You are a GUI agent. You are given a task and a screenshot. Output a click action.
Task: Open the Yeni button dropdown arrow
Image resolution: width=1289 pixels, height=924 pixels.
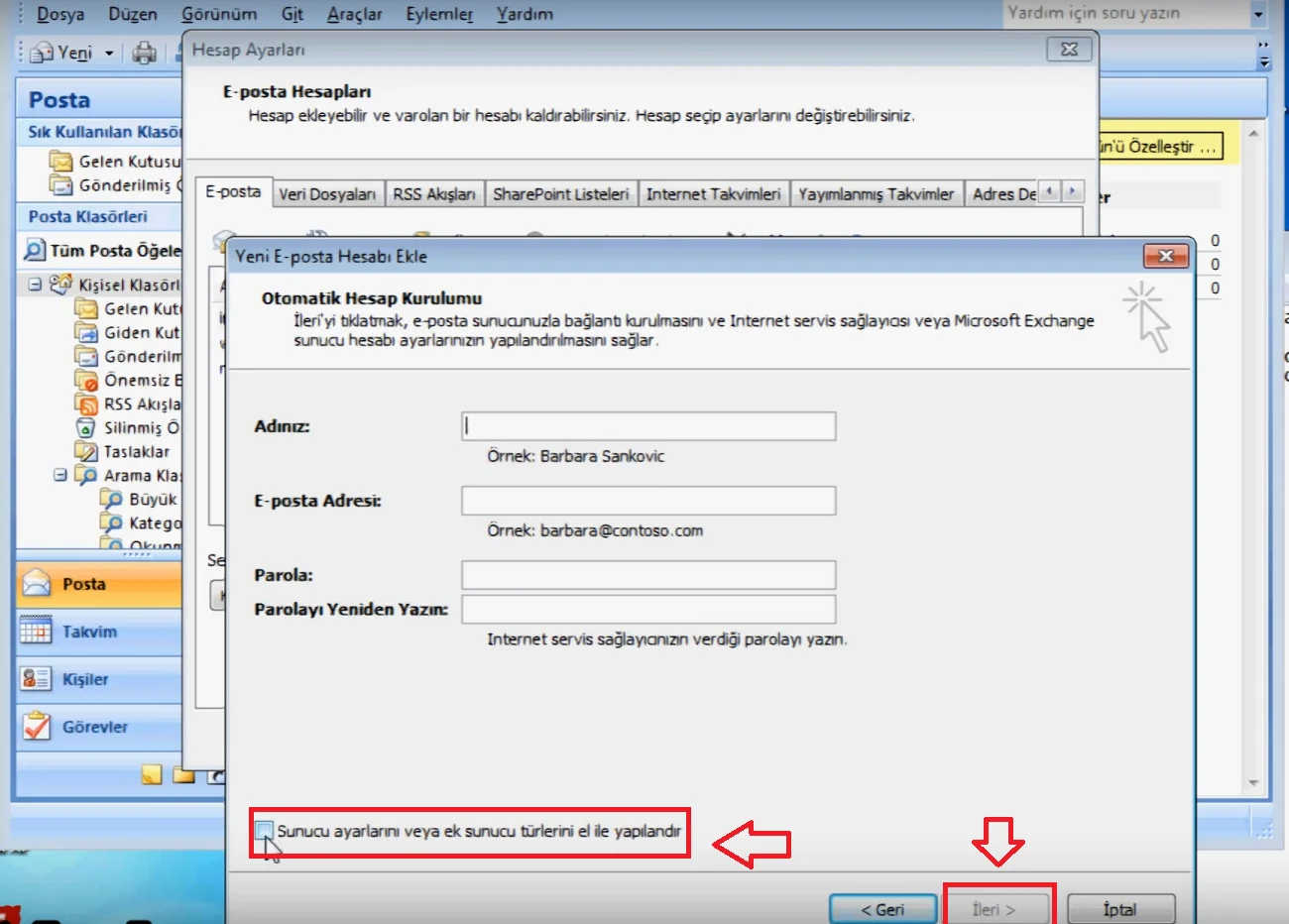pyautogui.click(x=109, y=53)
